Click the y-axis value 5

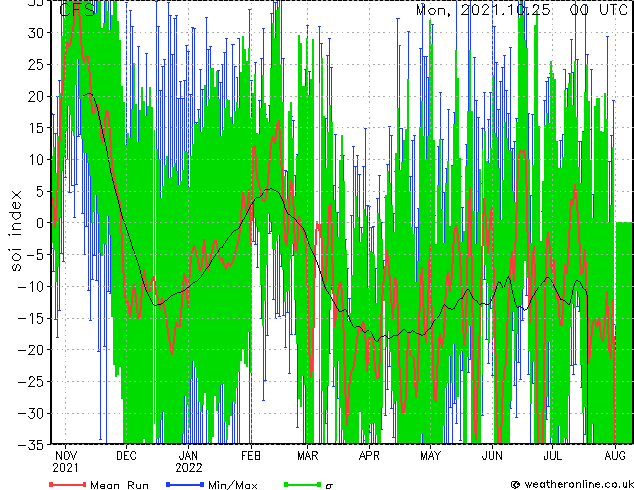pyautogui.click(x=39, y=191)
